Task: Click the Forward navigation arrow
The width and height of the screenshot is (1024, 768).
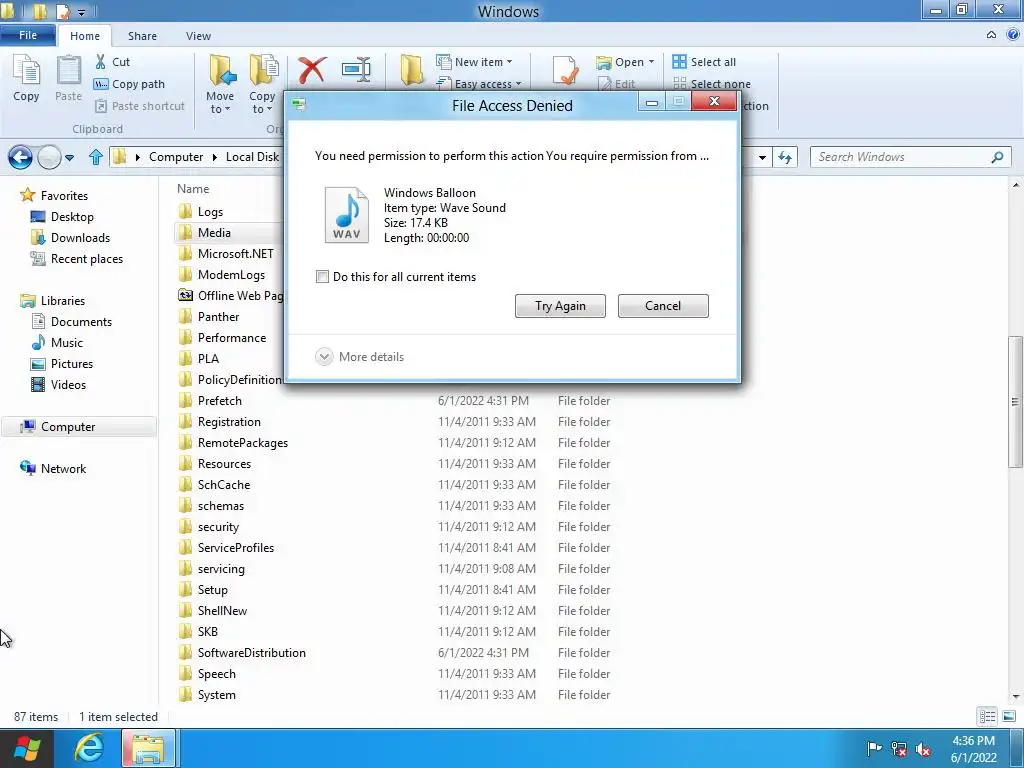Action: tap(49, 157)
